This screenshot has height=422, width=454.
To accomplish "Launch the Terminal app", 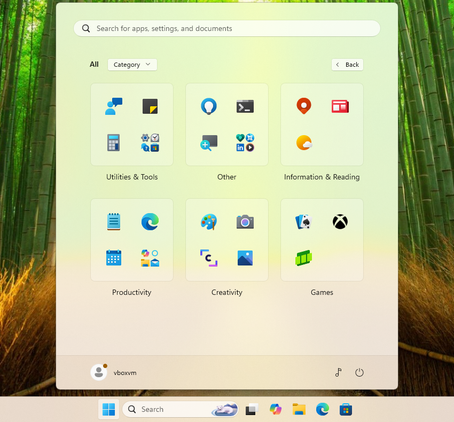I will 245,106.
